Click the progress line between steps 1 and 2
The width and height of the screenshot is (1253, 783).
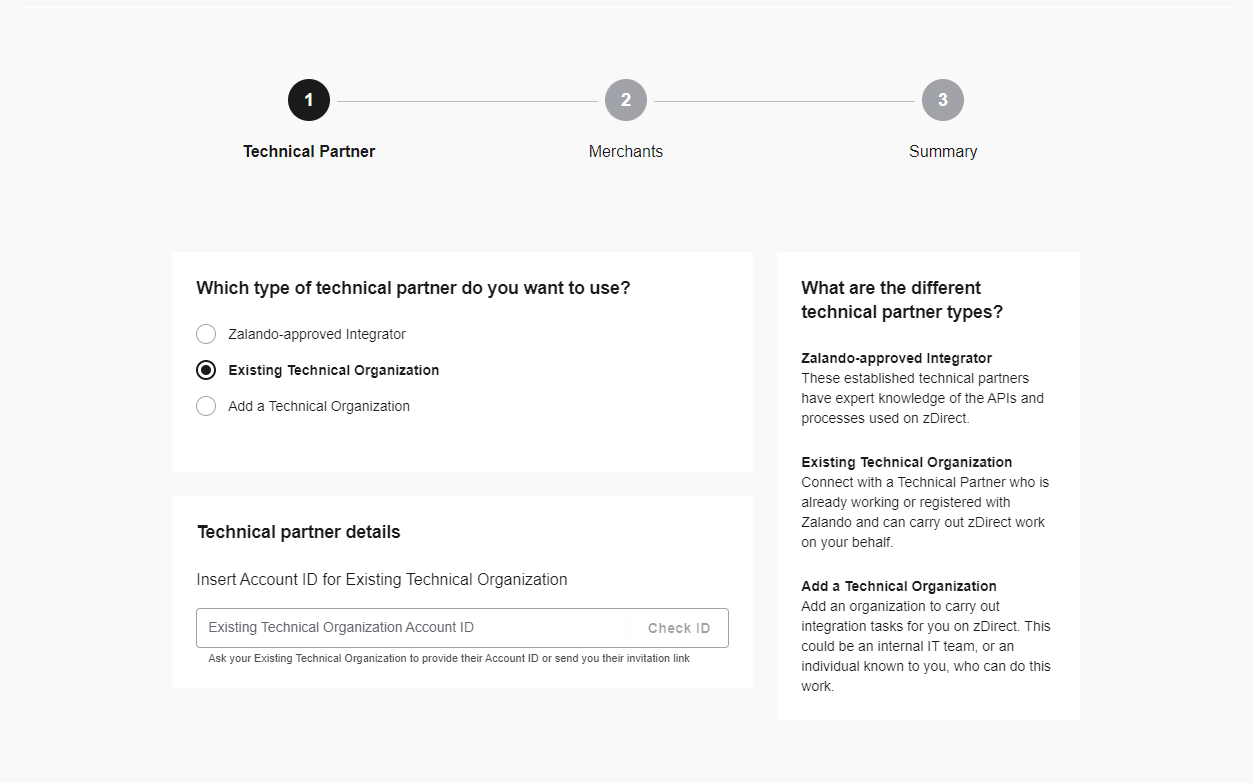465,100
